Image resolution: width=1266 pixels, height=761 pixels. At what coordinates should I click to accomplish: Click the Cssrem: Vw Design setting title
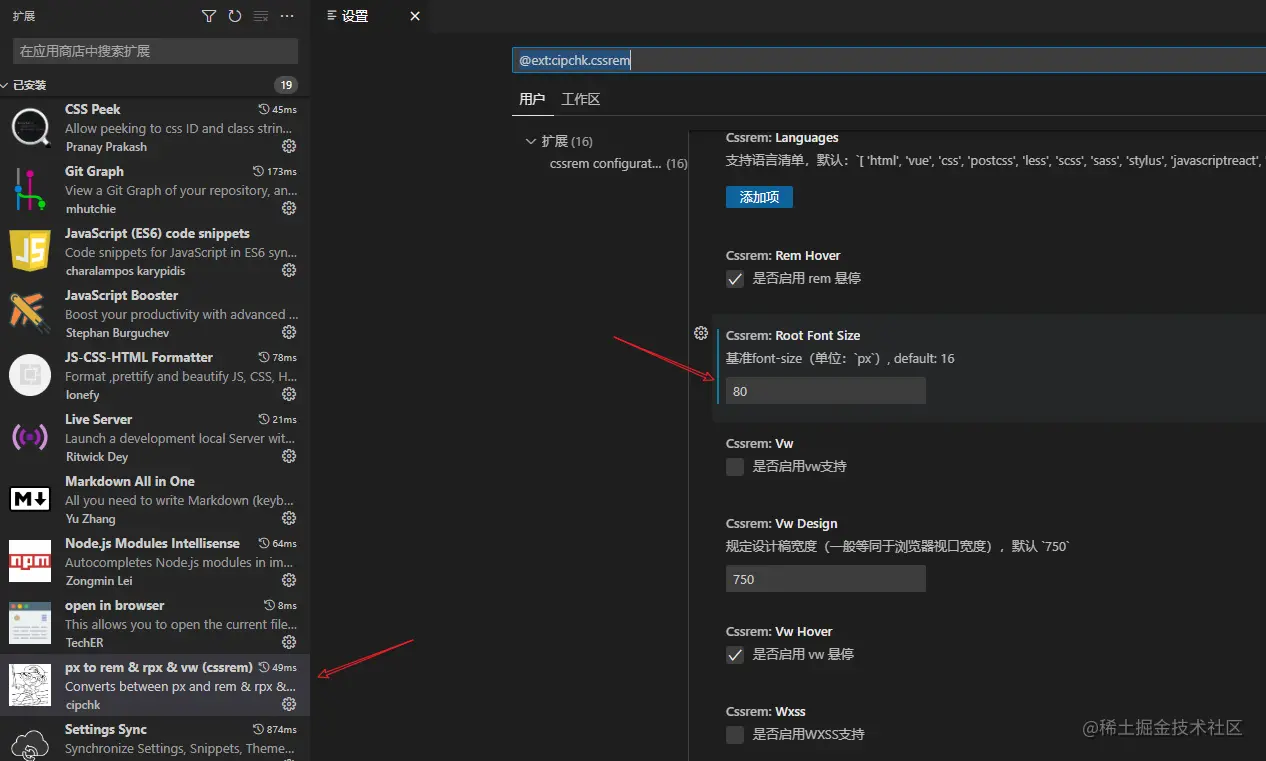pyautogui.click(x=782, y=524)
